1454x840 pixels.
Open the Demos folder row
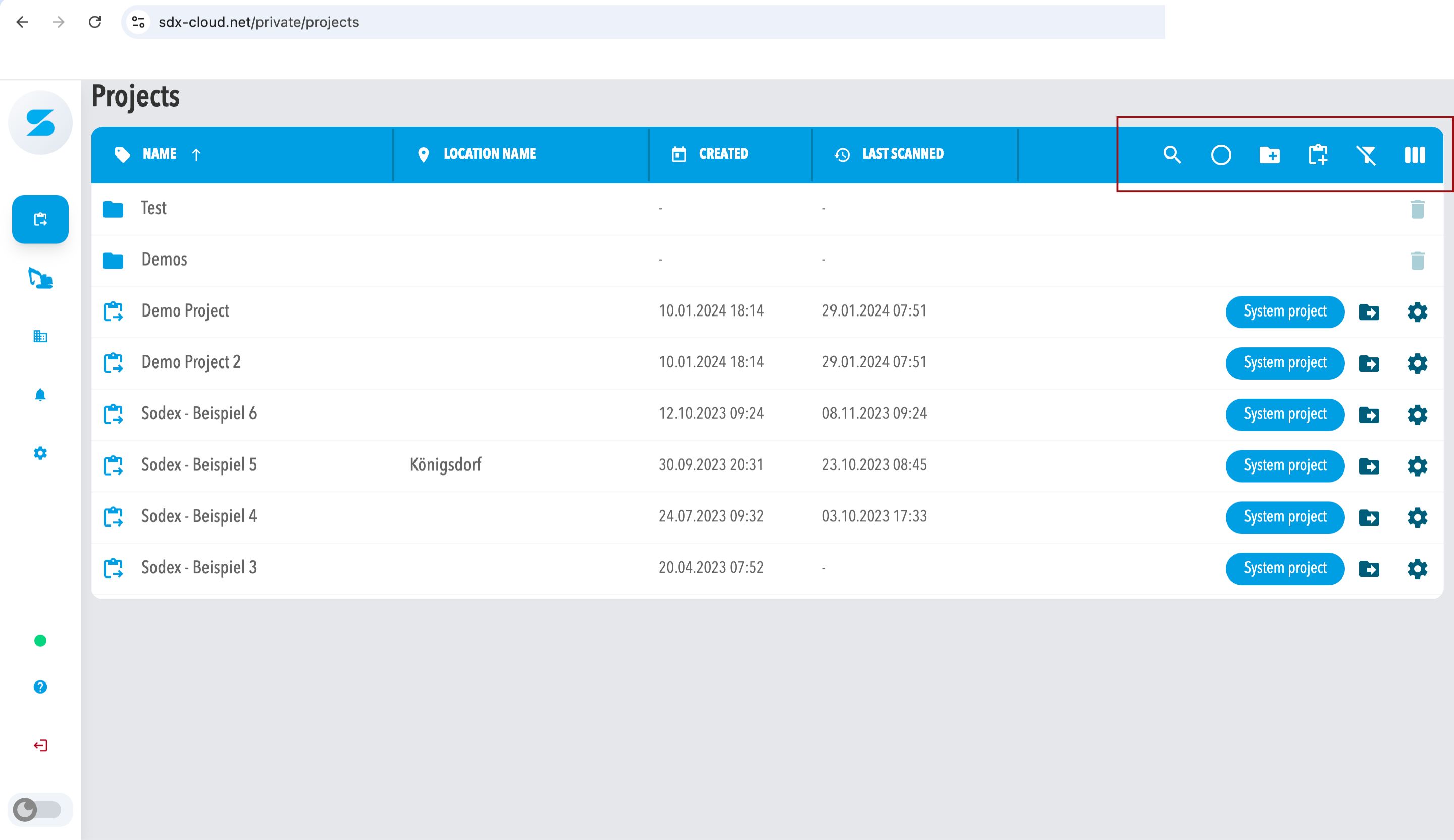[767, 260]
